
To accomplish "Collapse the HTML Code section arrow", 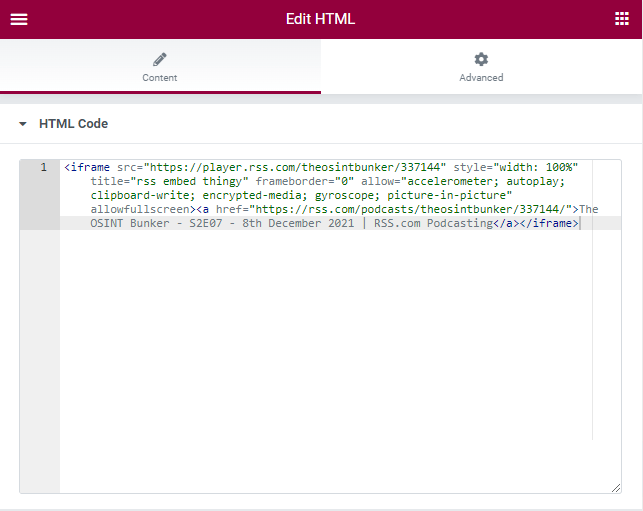I will point(23,124).
